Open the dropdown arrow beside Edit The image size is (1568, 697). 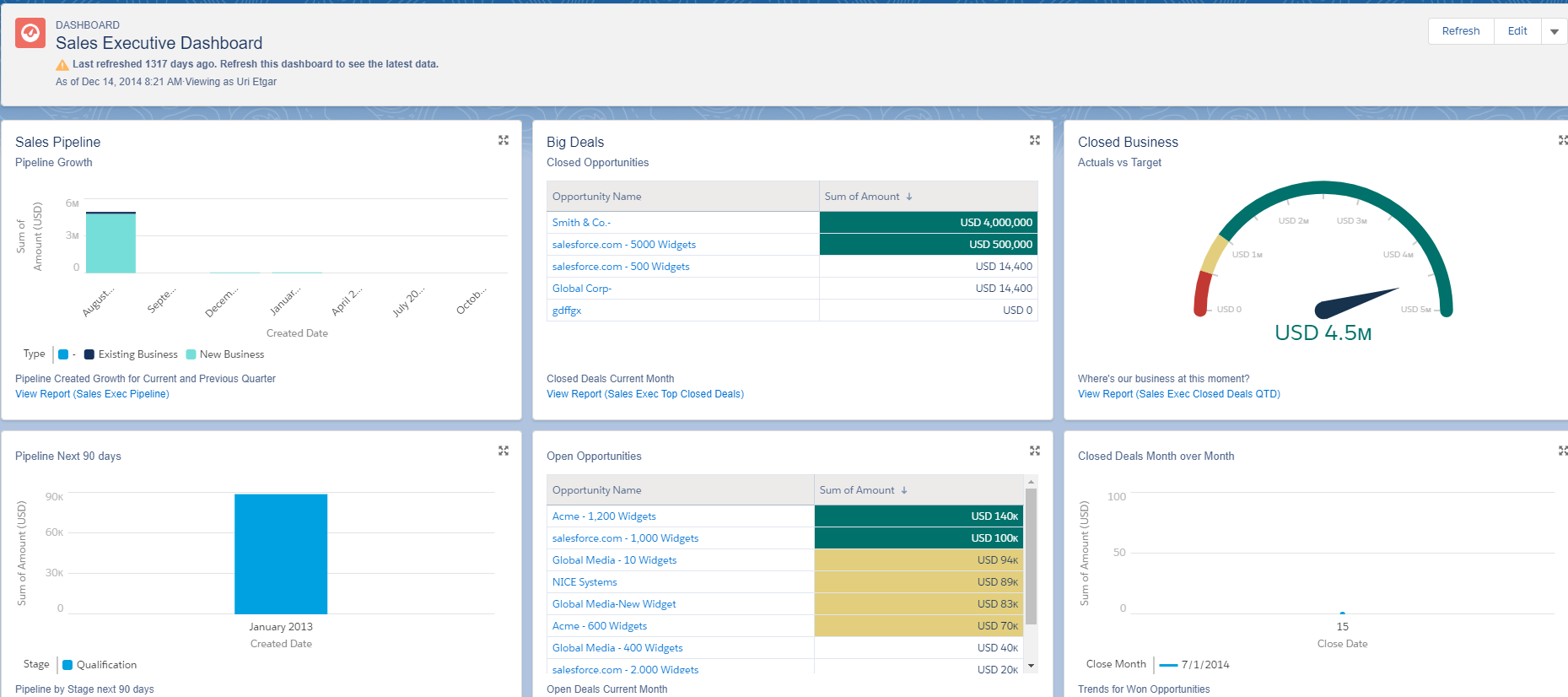[x=1555, y=31]
